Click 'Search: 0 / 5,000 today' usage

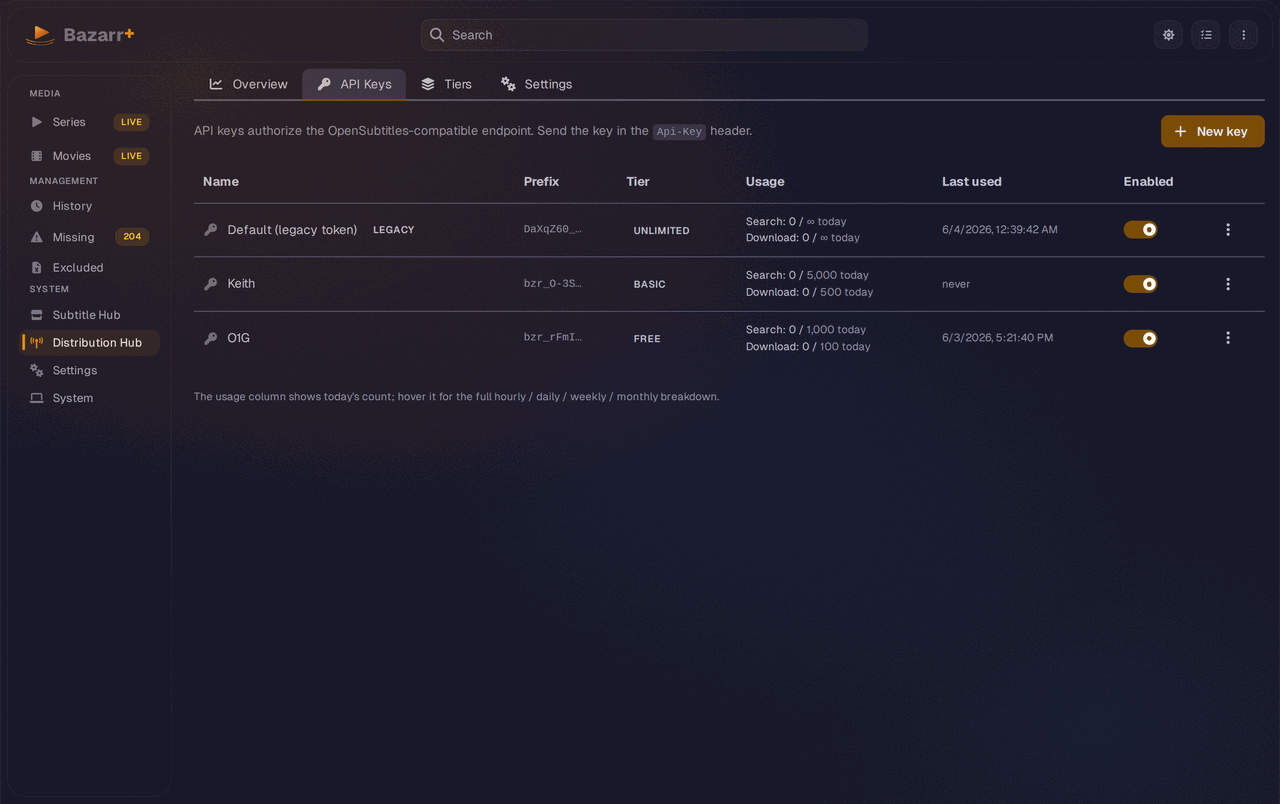click(807, 275)
